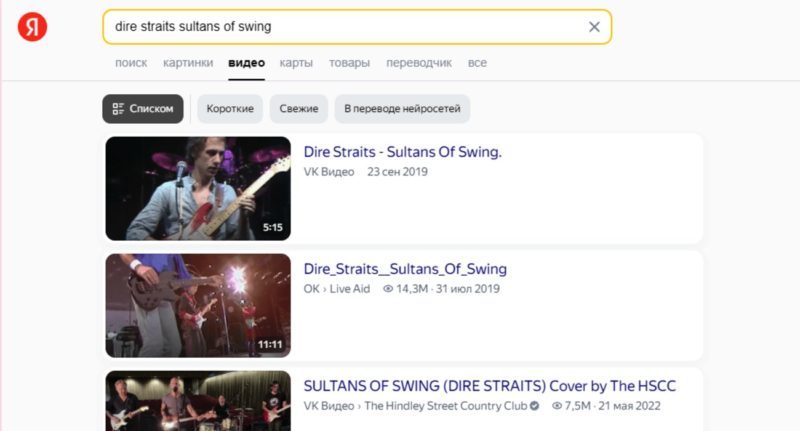The width and height of the screenshot is (800, 431).
Task: Open the Yandex logo home page
Action: [x=32, y=27]
